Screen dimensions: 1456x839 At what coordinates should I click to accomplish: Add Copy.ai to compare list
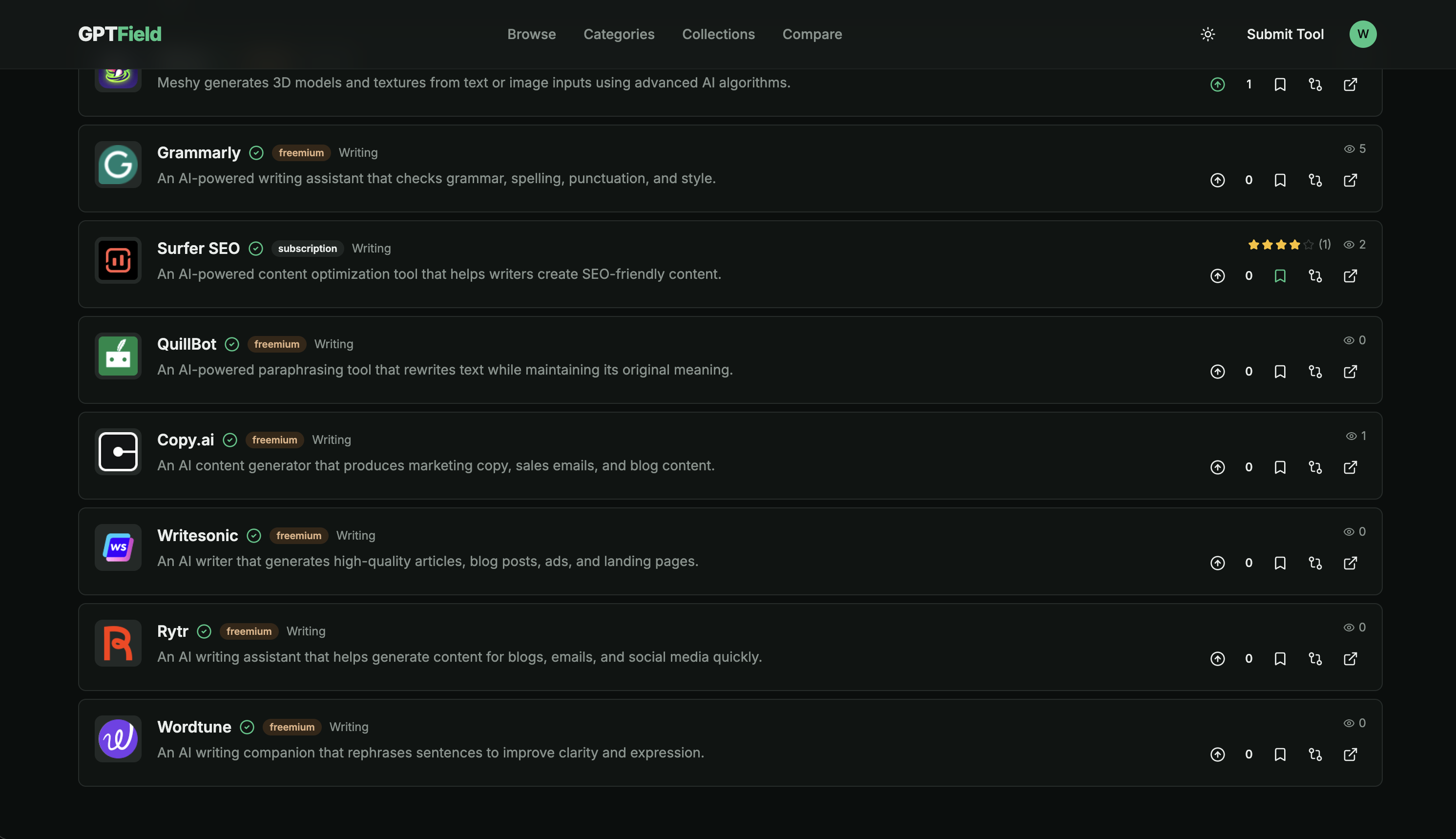(x=1315, y=467)
